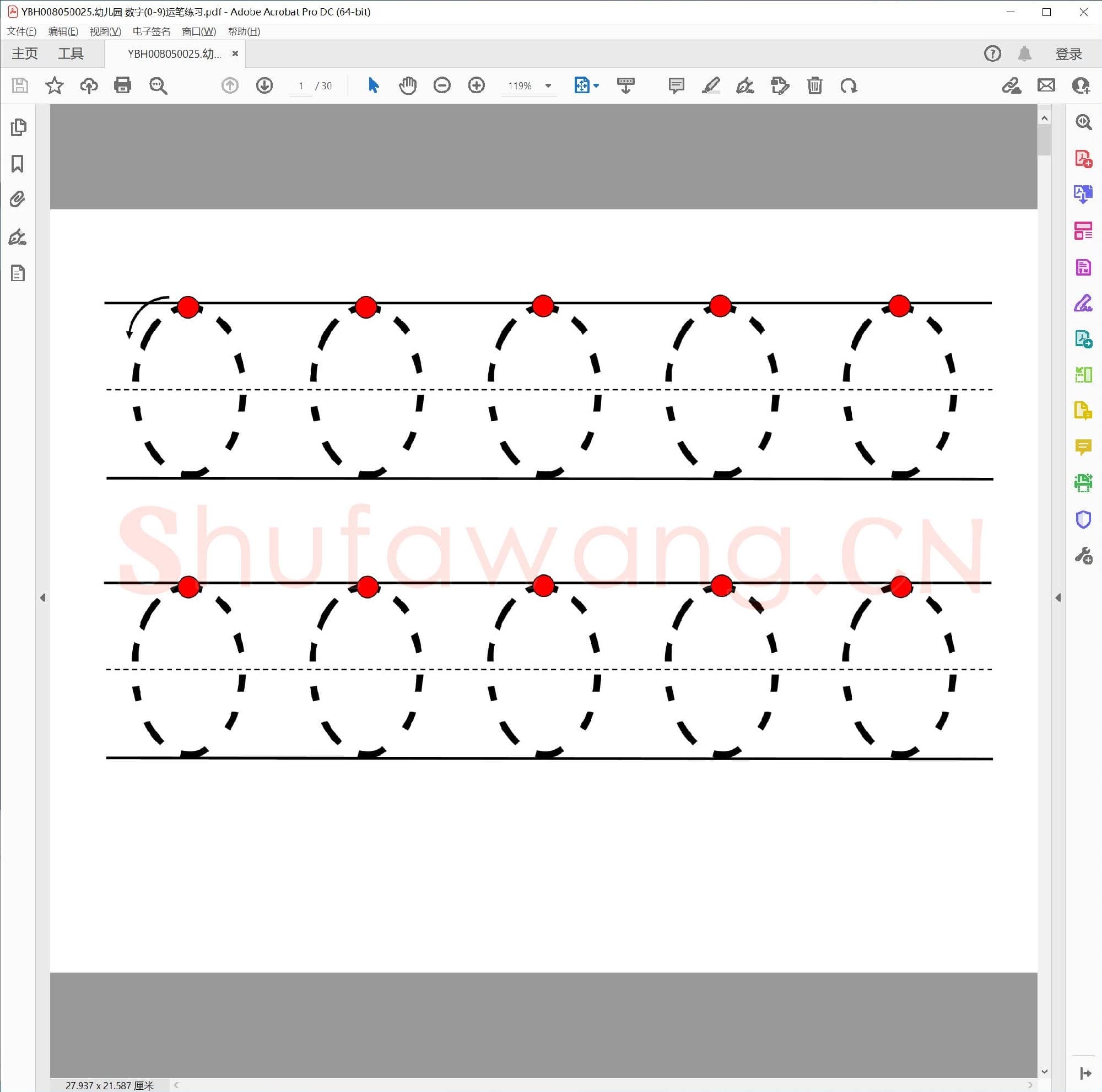Click the current page number field
1102x1092 pixels.
(301, 86)
